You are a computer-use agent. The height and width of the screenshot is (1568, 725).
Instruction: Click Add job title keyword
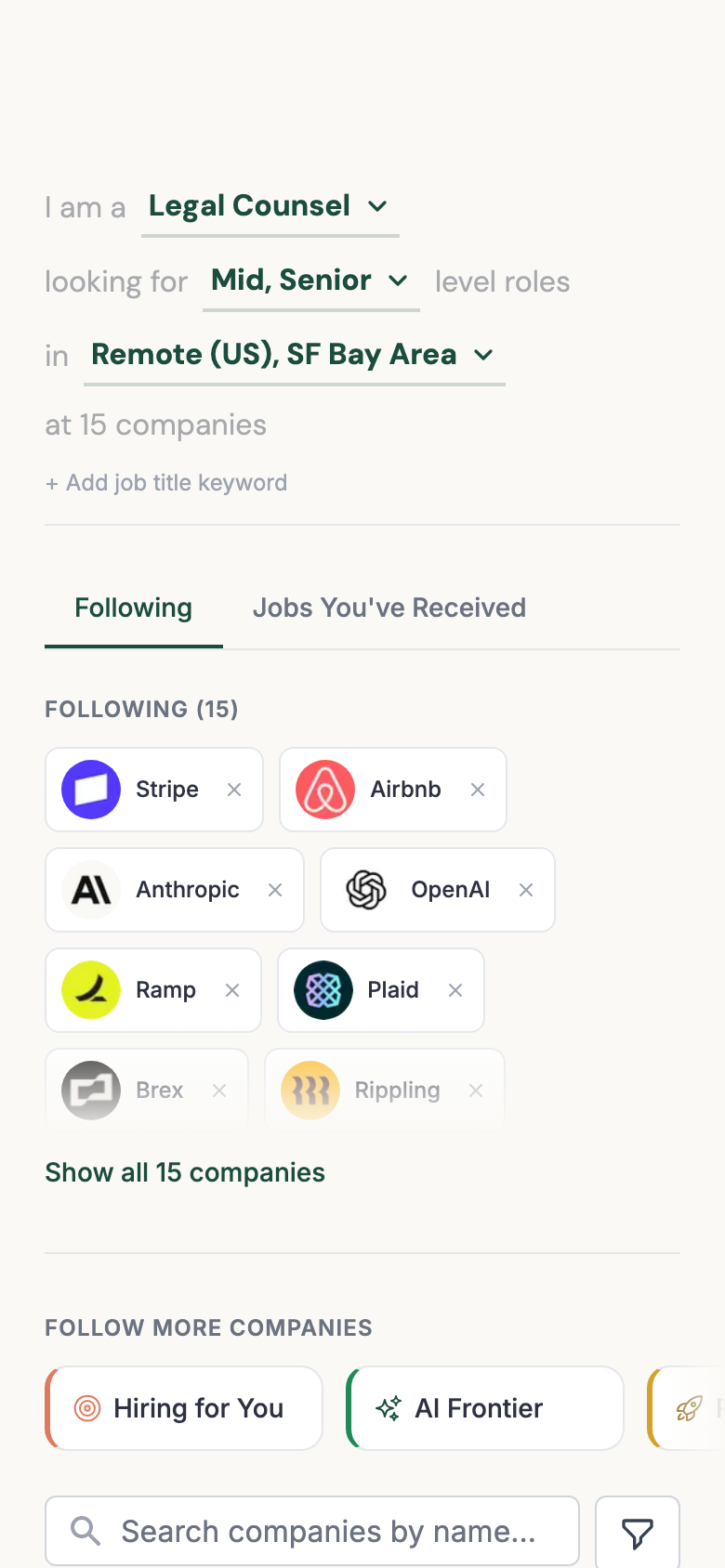pos(165,482)
